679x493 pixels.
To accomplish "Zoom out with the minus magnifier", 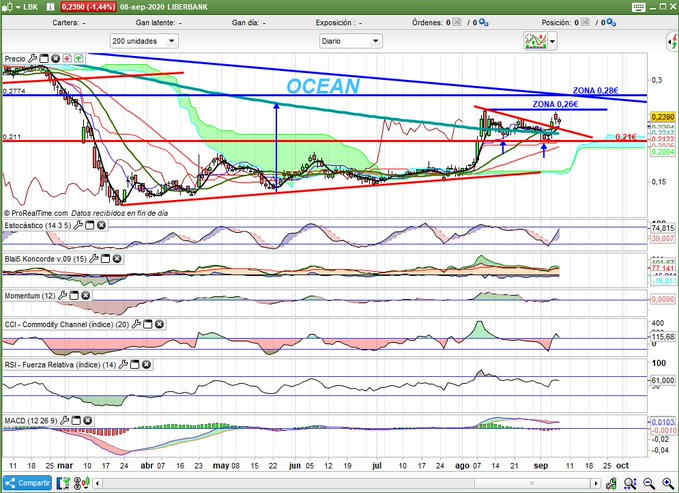I will coord(649,483).
